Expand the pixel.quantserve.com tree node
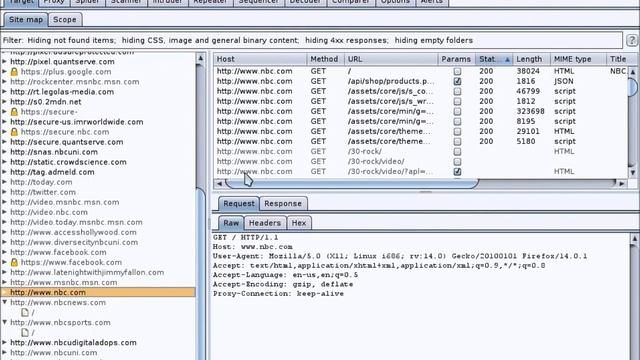 pos(4,62)
